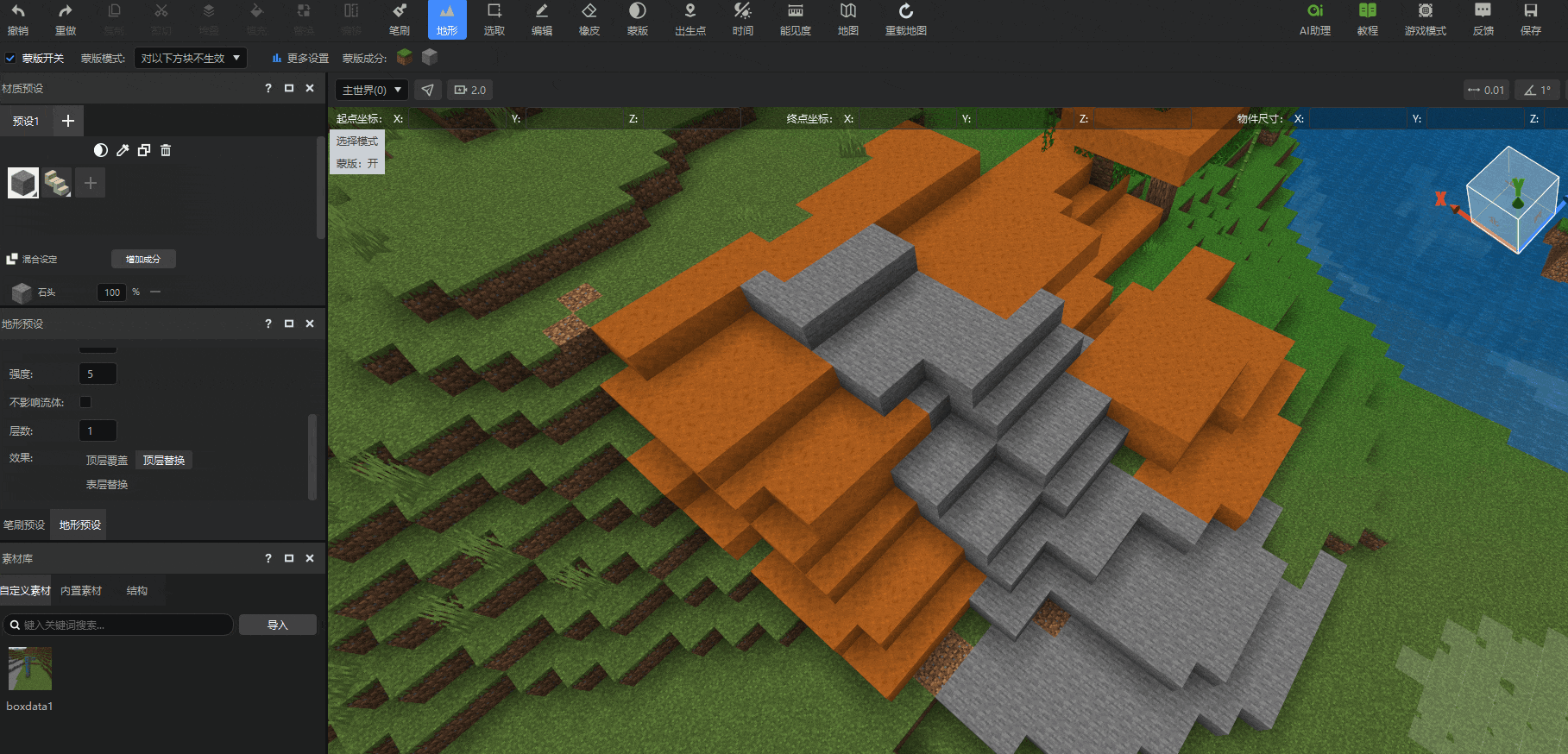The height and width of the screenshot is (754, 1568).
Task: Open the 地图 map tool
Action: (x=848, y=20)
